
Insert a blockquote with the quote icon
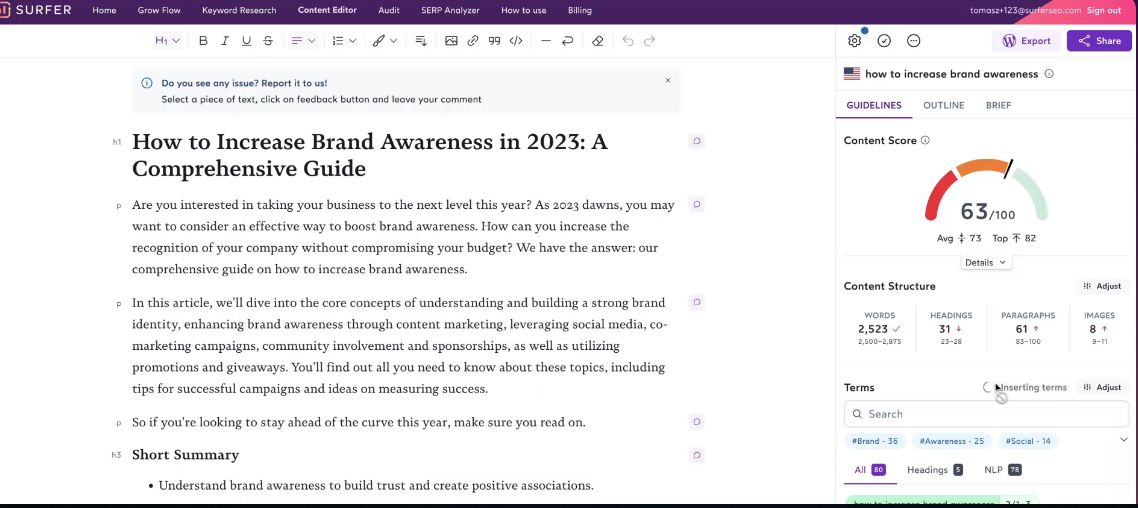click(494, 41)
